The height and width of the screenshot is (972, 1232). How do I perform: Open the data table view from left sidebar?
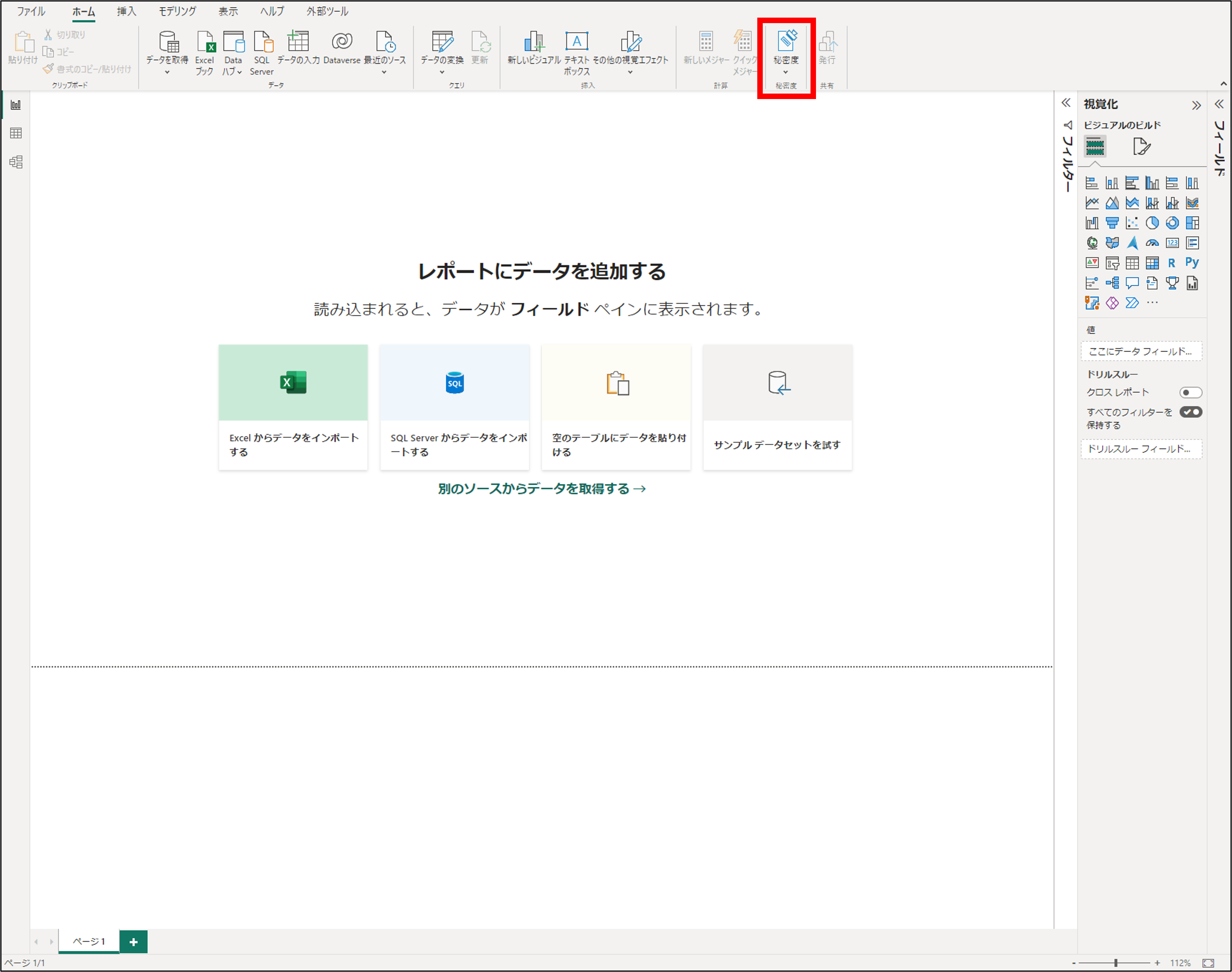tap(16, 134)
